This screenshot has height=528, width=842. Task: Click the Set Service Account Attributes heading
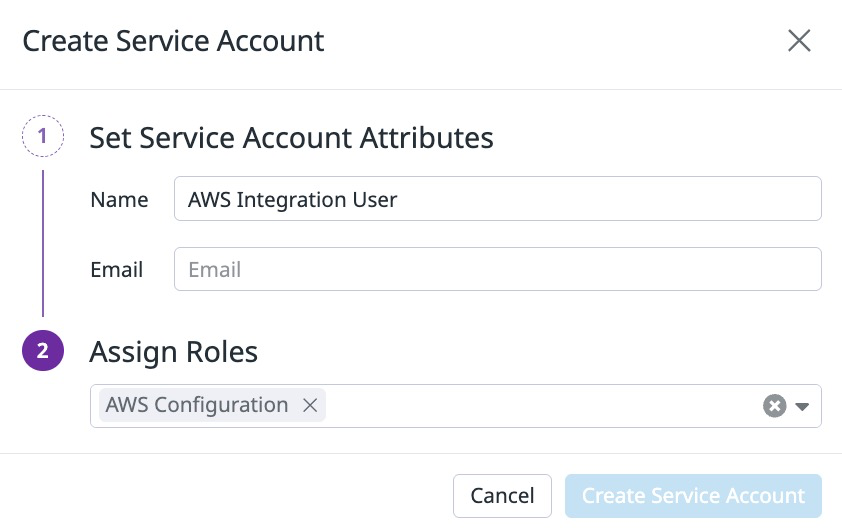tap(291, 138)
